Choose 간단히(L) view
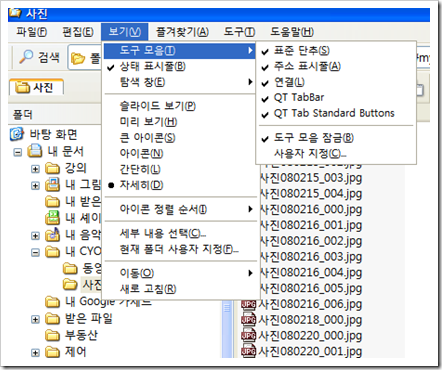Screen dimensions: 442x370 180,169
